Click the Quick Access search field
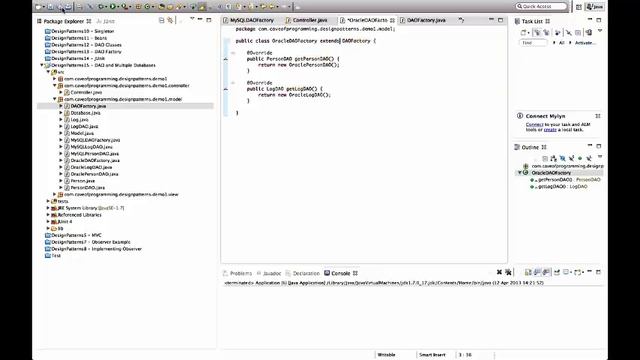This screenshot has width=640, height=360. click(541, 6)
